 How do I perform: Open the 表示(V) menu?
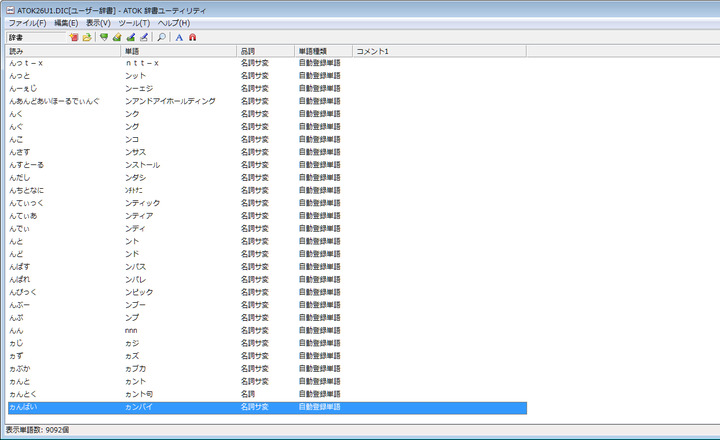point(98,23)
